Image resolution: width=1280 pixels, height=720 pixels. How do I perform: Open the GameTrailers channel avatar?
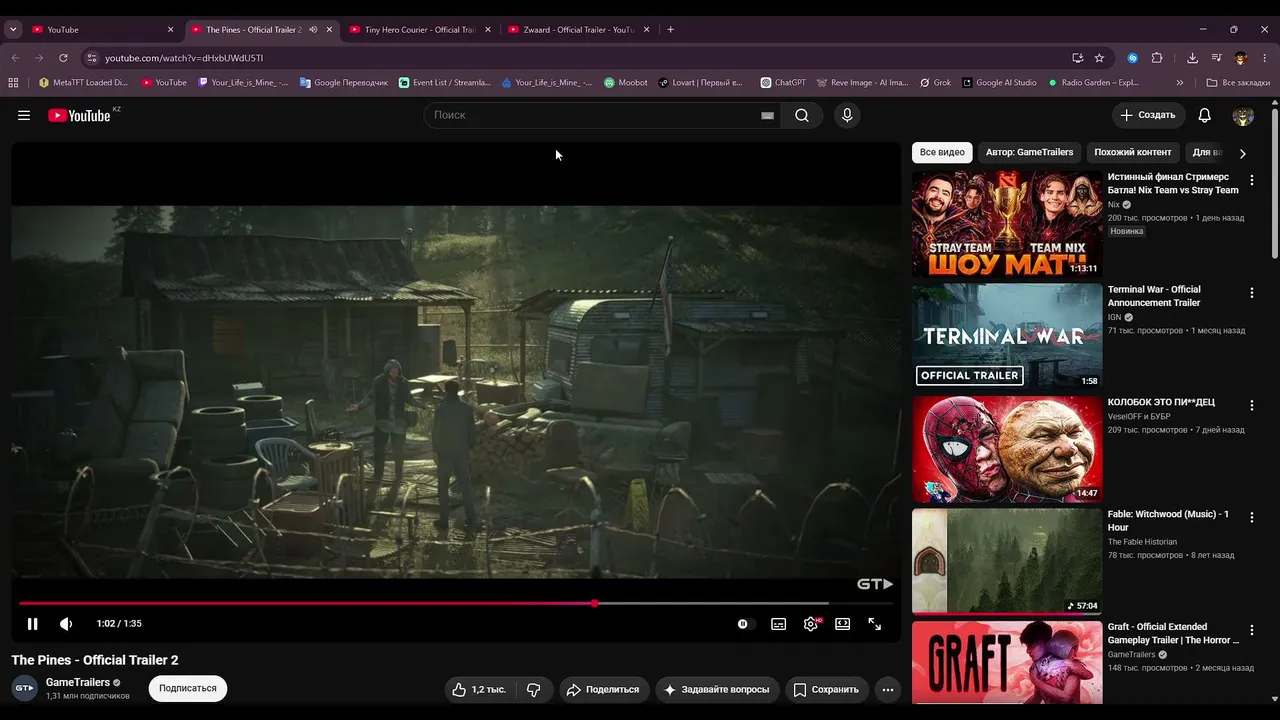click(x=25, y=688)
